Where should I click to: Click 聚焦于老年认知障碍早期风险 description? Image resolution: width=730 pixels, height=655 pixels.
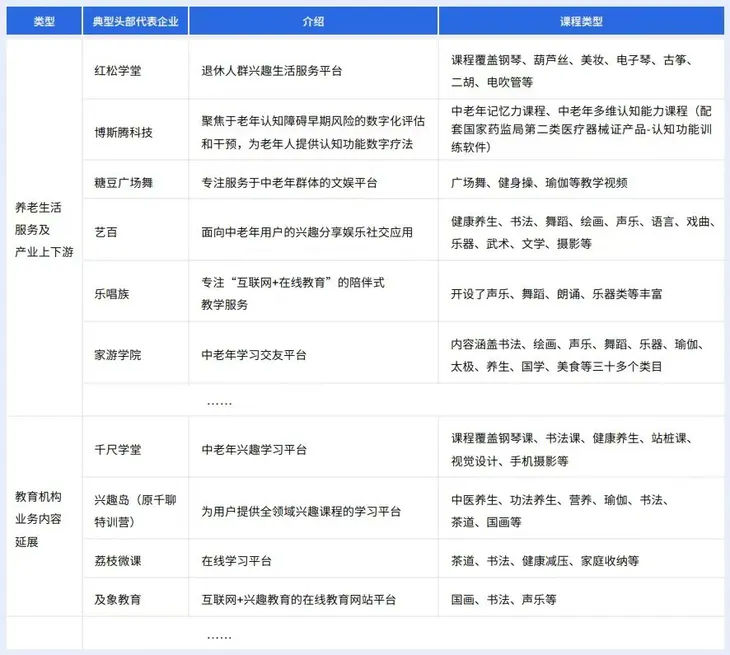pos(313,132)
